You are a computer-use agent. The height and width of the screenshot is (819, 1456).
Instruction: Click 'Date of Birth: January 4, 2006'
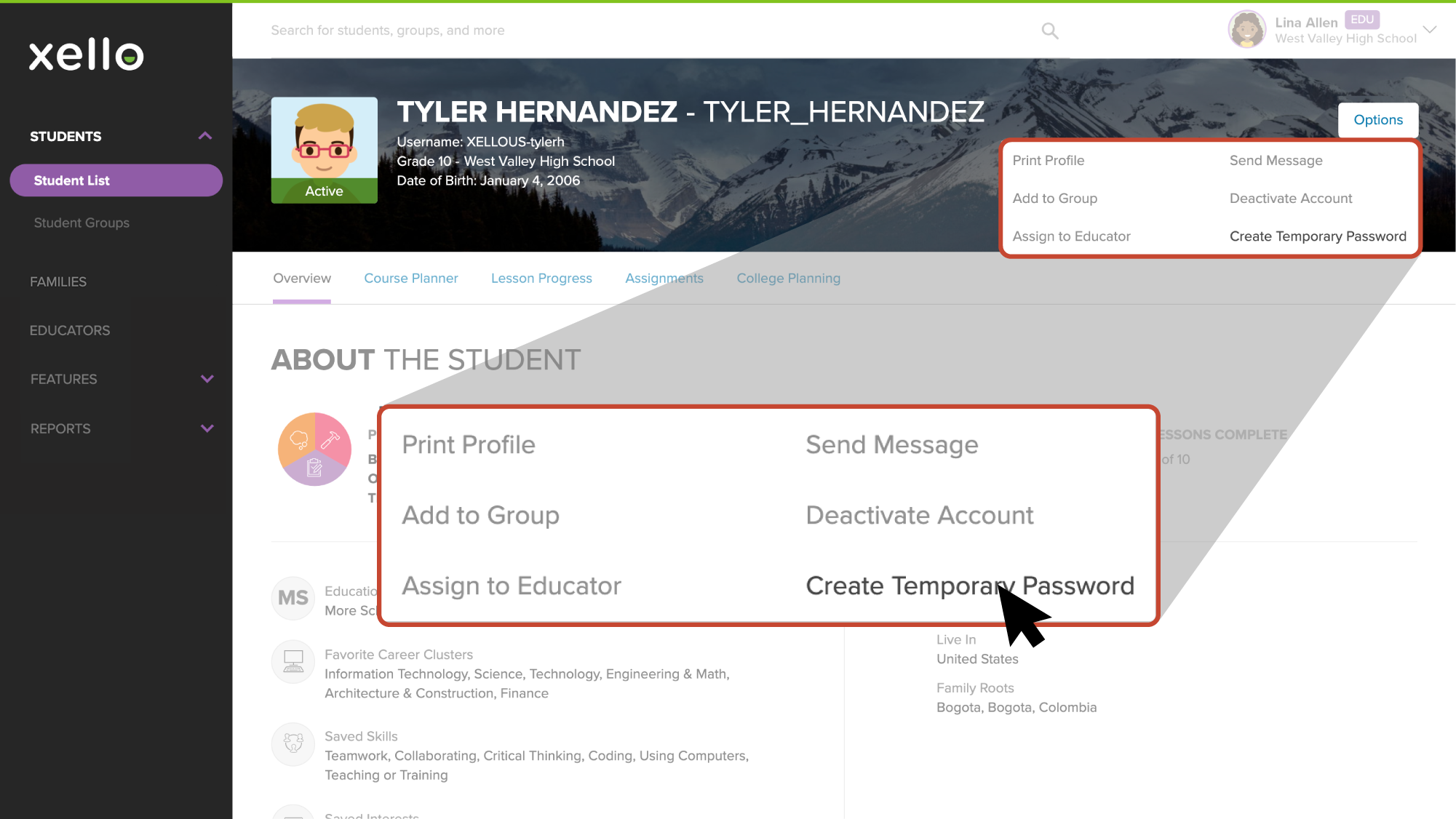[488, 180]
